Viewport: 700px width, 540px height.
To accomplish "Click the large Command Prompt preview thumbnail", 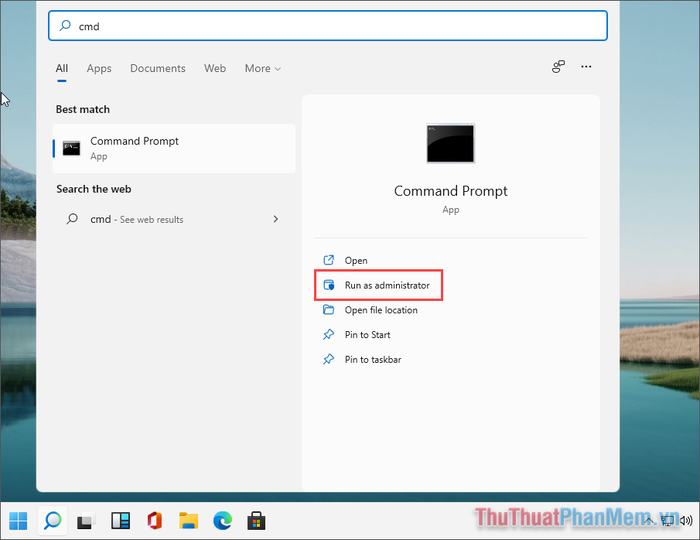I will pos(450,143).
